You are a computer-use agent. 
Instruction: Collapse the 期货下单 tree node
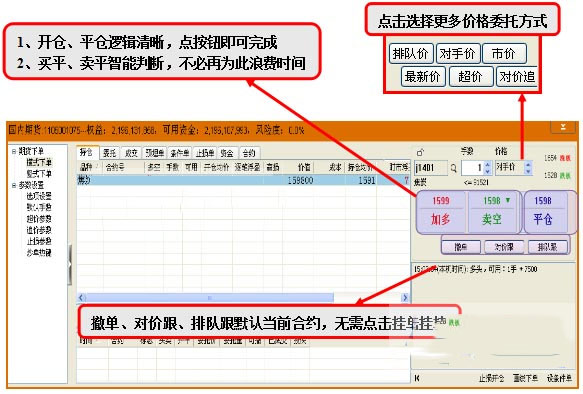click(14, 151)
